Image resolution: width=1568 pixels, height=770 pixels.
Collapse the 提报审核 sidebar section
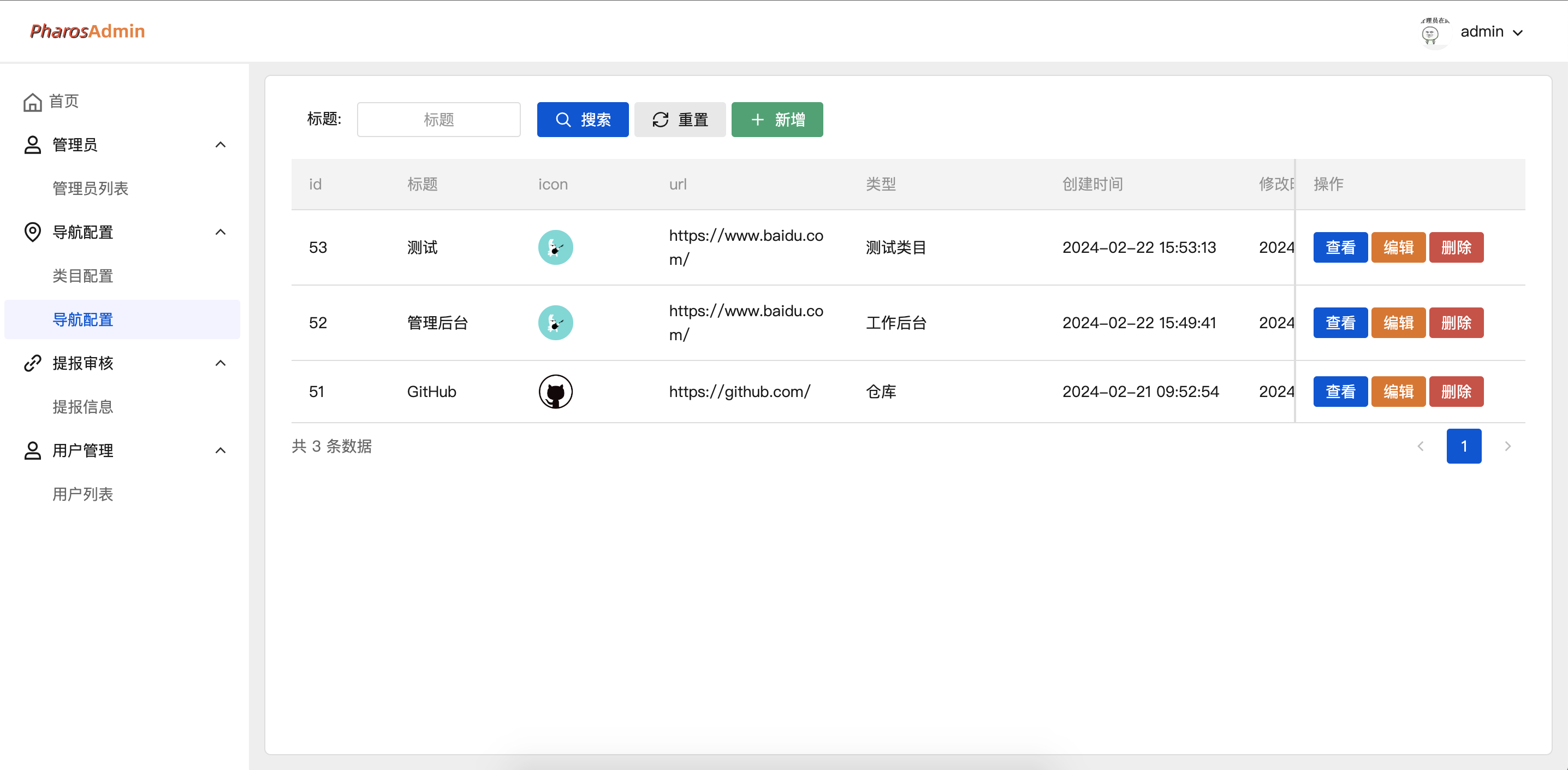(x=221, y=363)
